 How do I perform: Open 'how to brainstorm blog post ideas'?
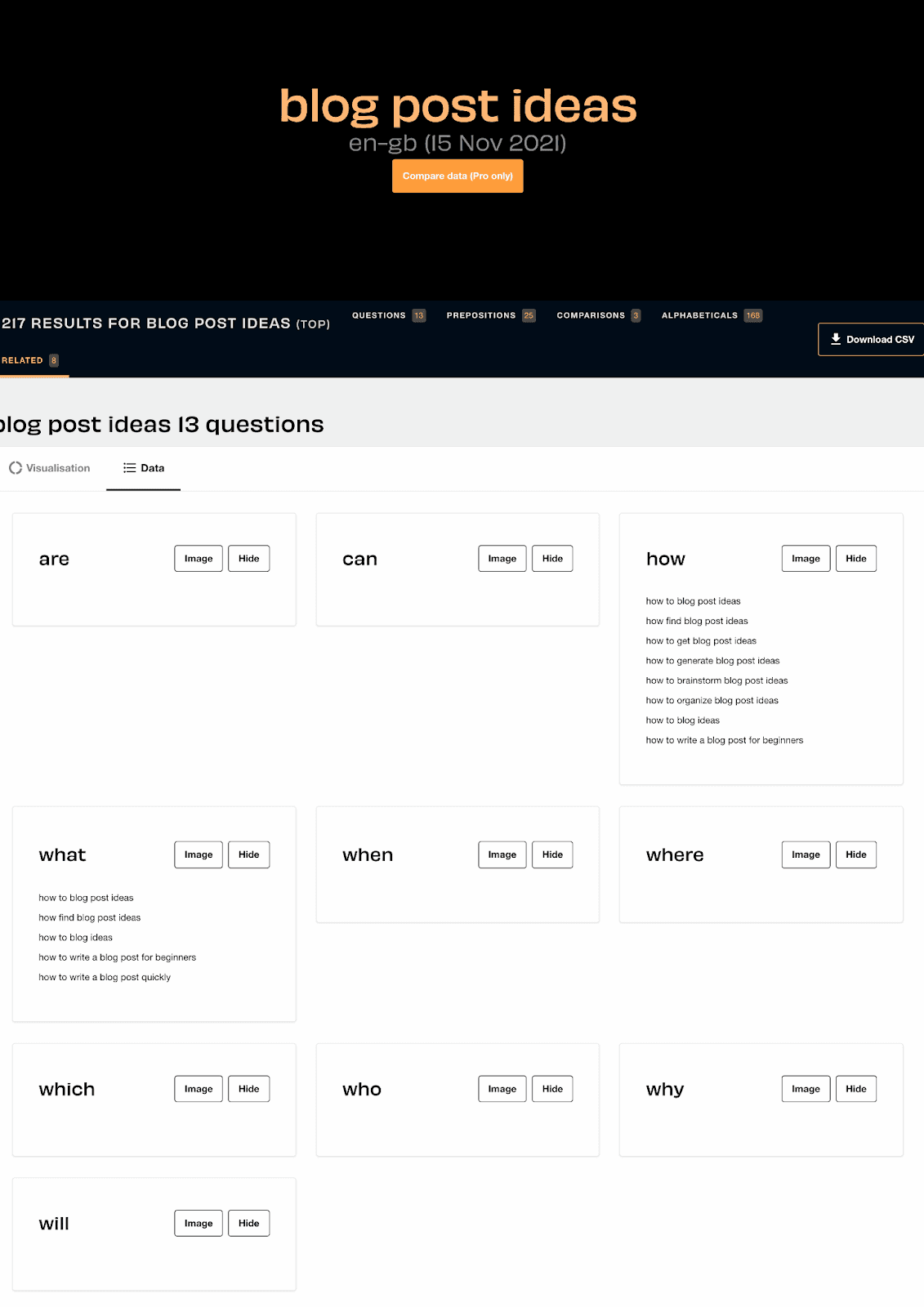pyautogui.click(x=716, y=680)
